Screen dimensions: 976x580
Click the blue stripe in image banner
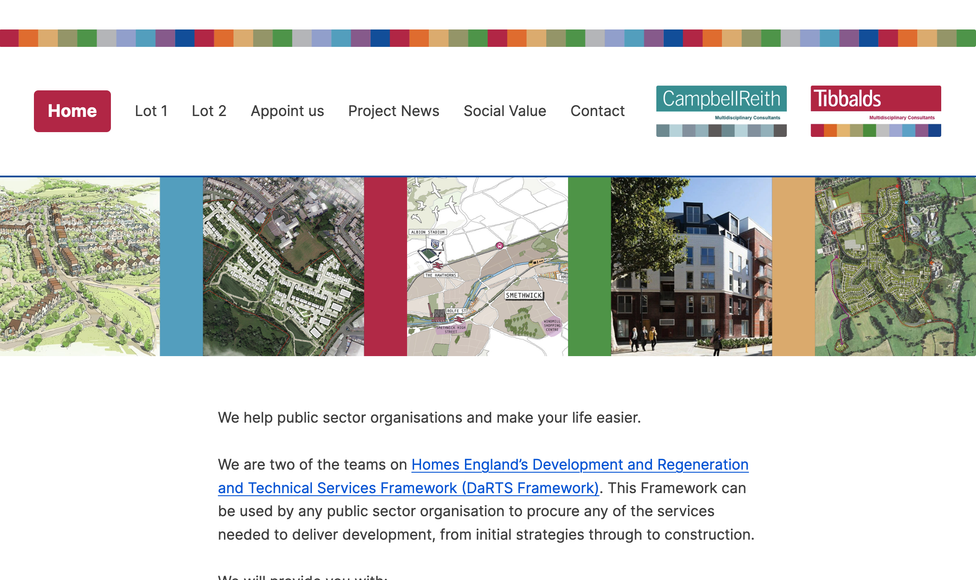[x=181, y=267]
